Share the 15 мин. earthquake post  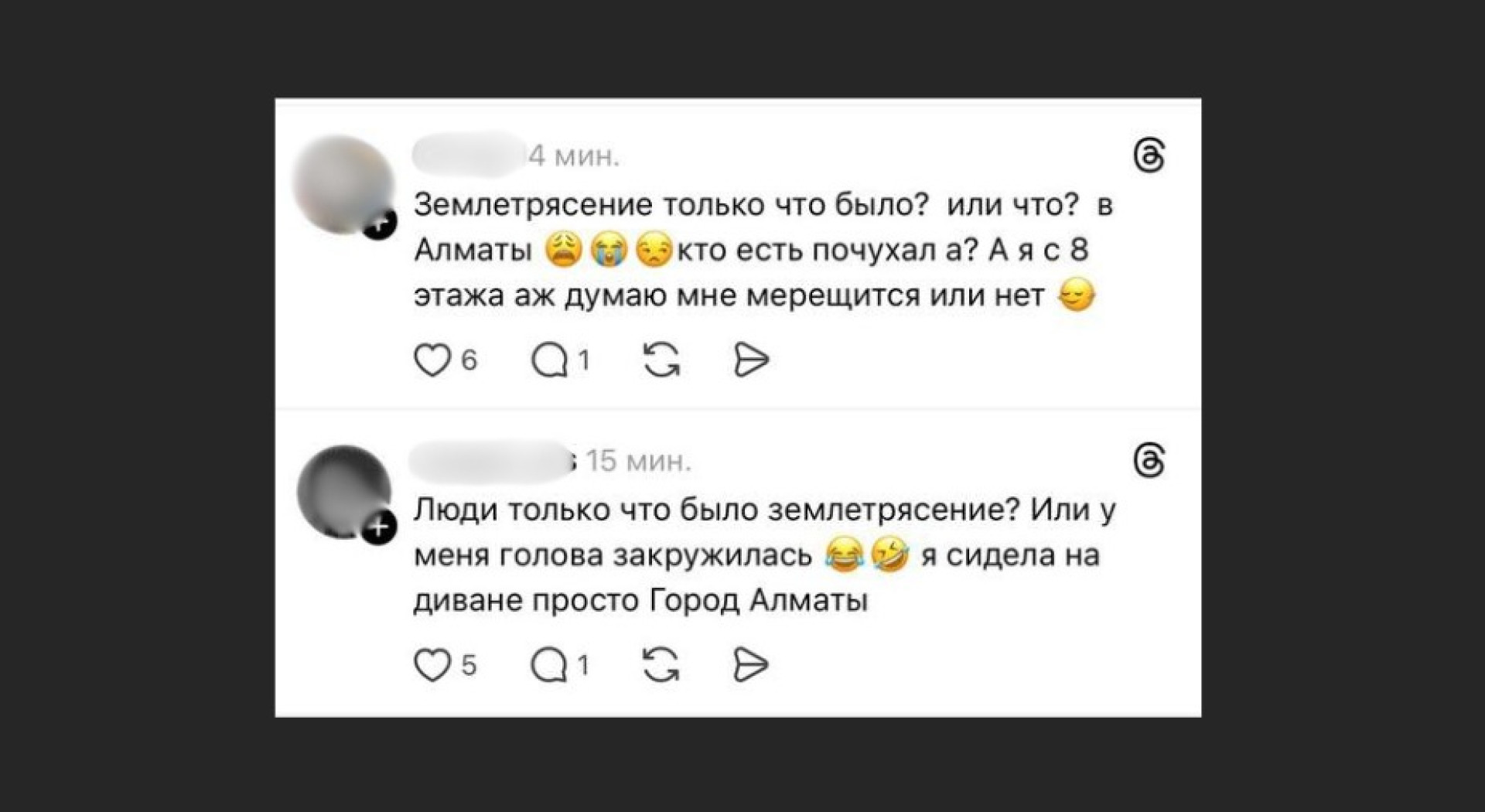tap(750, 665)
